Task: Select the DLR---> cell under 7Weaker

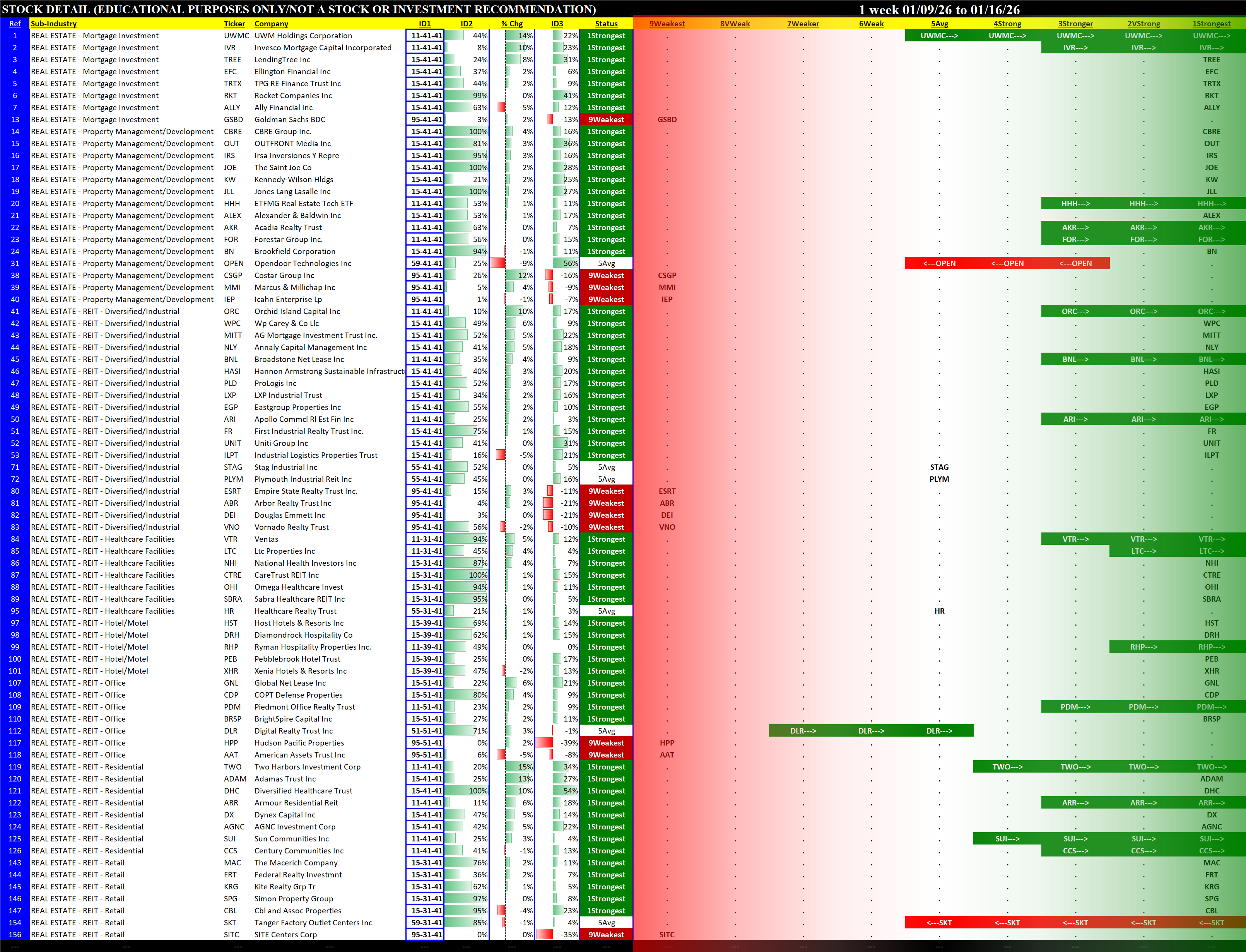Action: [803, 731]
